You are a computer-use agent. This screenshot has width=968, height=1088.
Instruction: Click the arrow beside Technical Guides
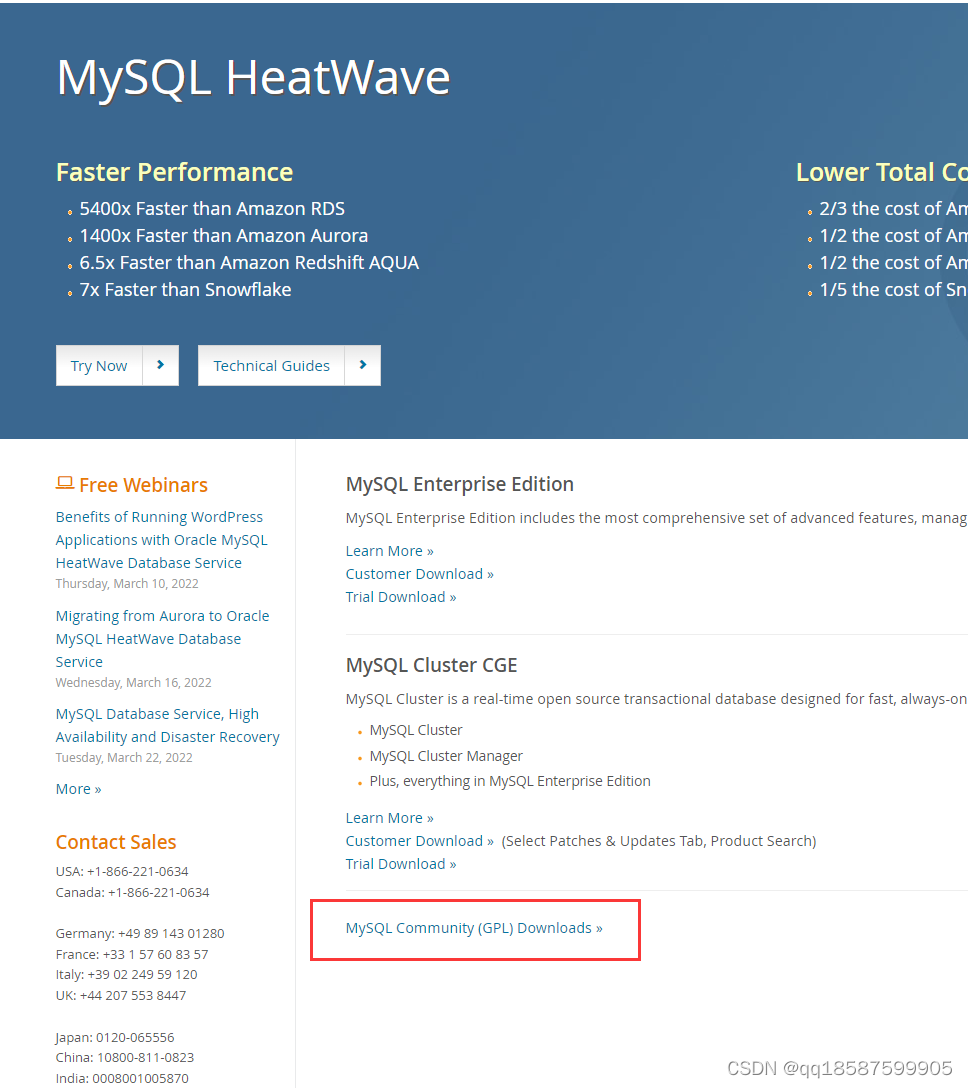click(362, 365)
